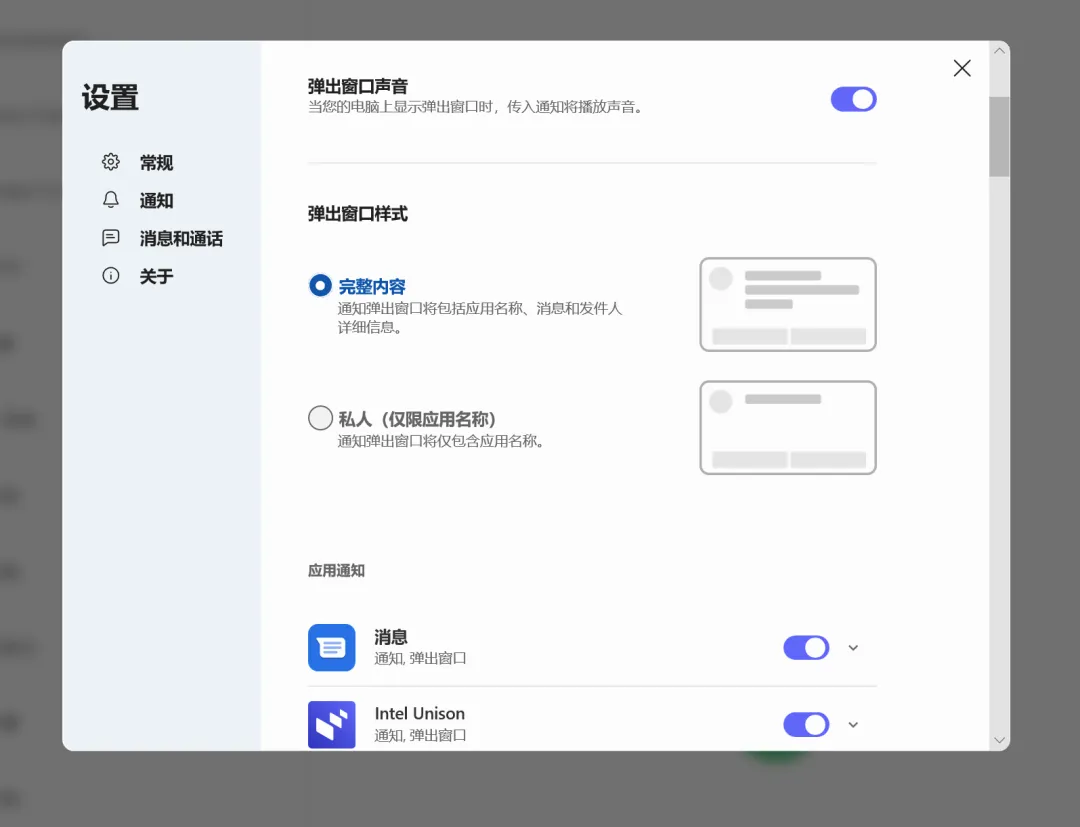
Task: Click the blue 消息 app icon
Action: [x=331, y=647]
